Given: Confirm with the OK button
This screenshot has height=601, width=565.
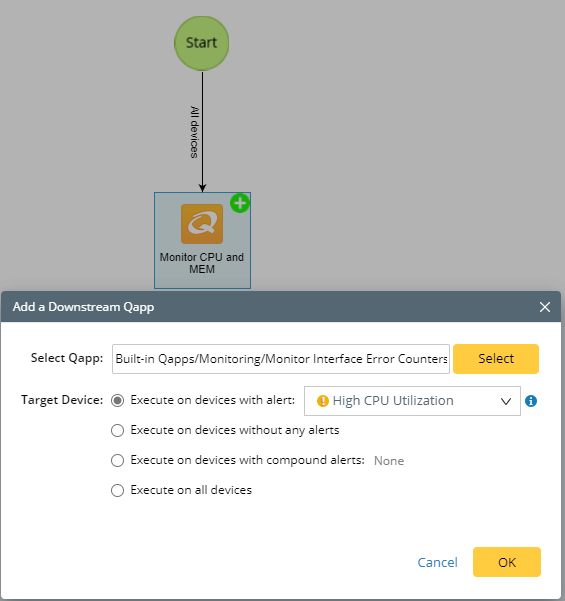Looking at the screenshot, I should pos(507,562).
